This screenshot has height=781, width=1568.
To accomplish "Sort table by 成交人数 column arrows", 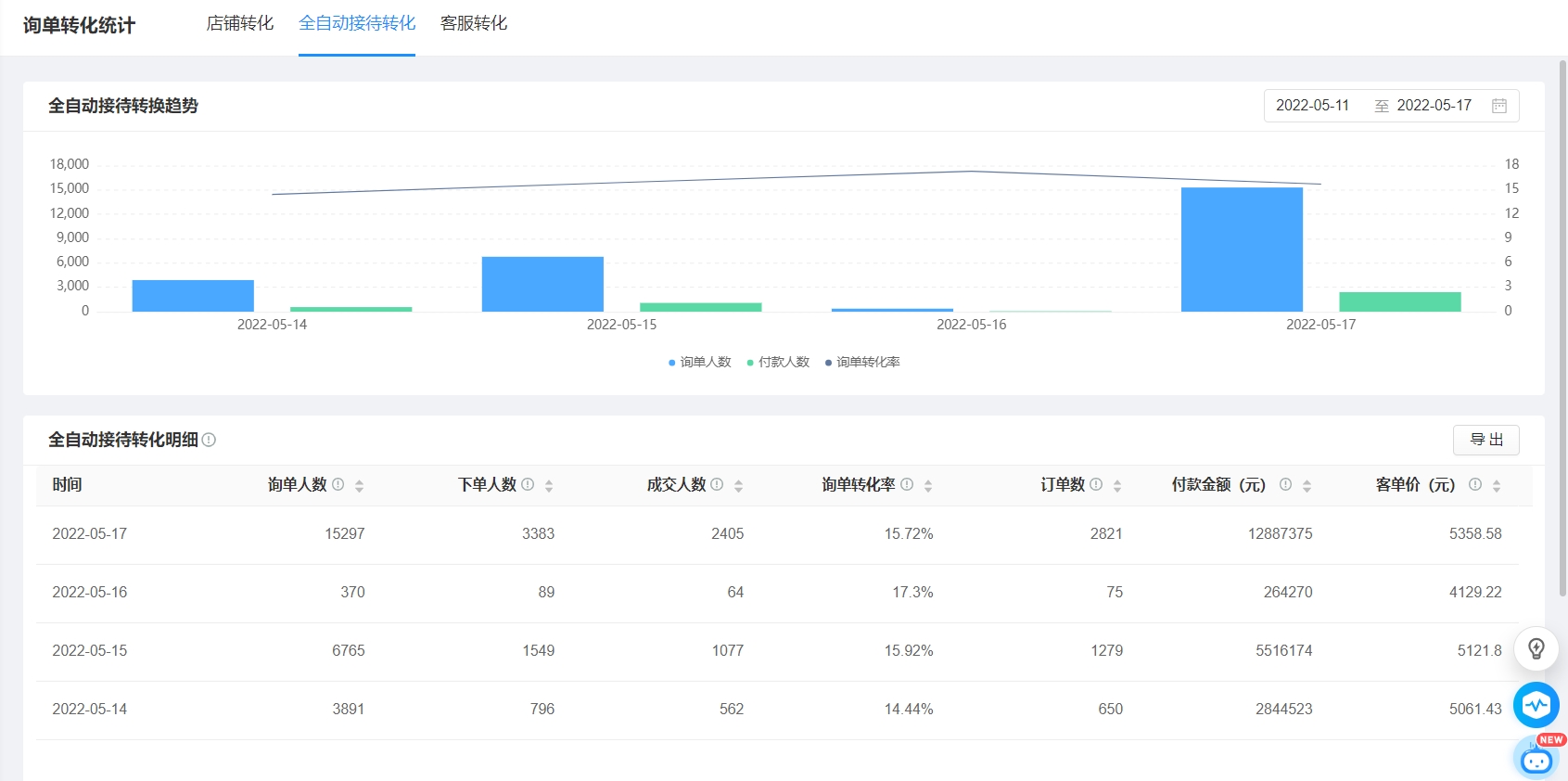I will pyautogui.click(x=738, y=485).
